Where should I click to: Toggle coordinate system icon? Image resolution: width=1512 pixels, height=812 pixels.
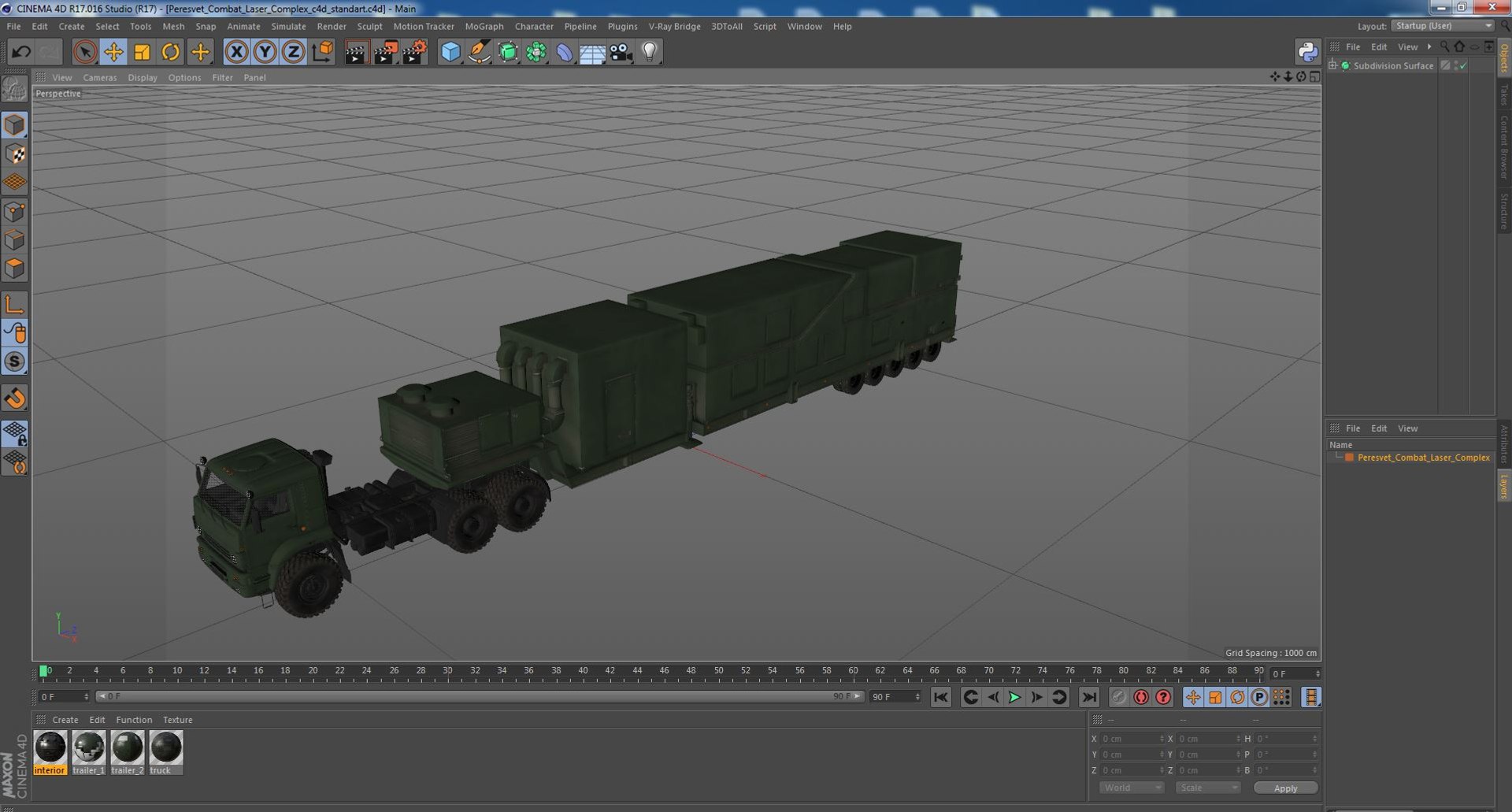[322, 52]
